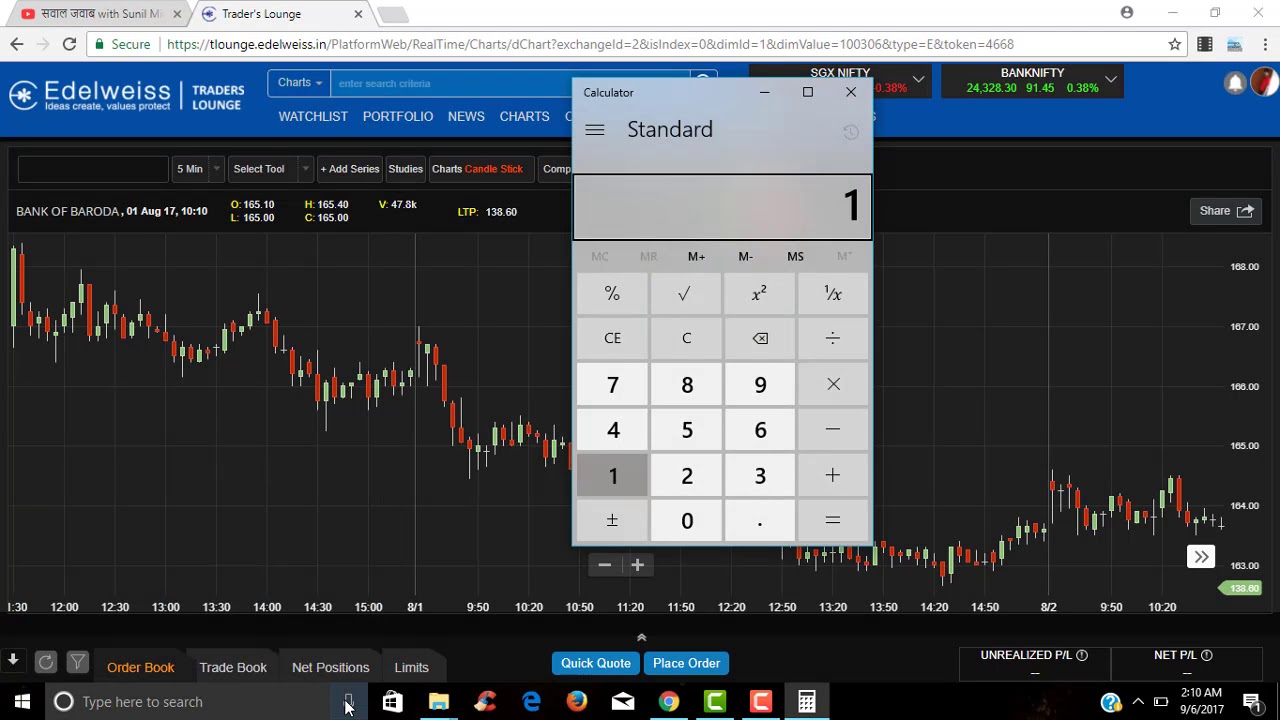Click the browser address bar URL

pyautogui.click(x=590, y=44)
